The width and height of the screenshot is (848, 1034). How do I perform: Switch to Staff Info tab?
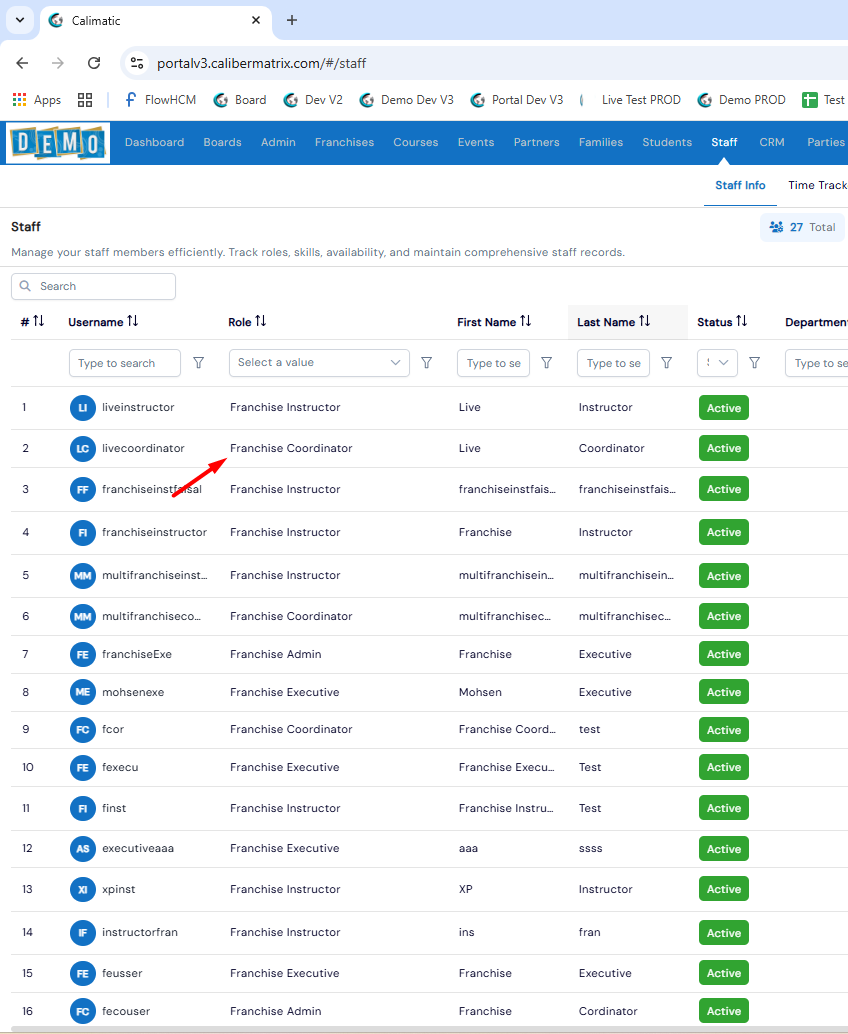point(741,185)
